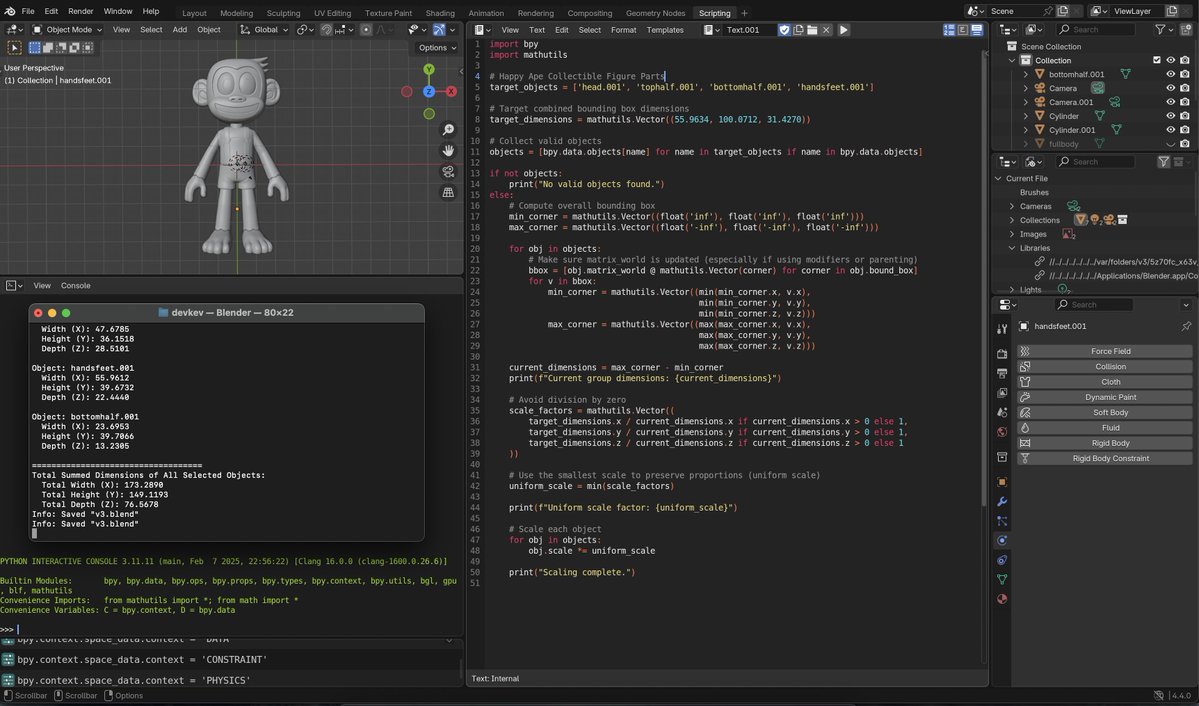The width and height of the screenshot is (1199, 706).
Task: Click the Y axis on navigation gizmo
Action: [429, 70]
